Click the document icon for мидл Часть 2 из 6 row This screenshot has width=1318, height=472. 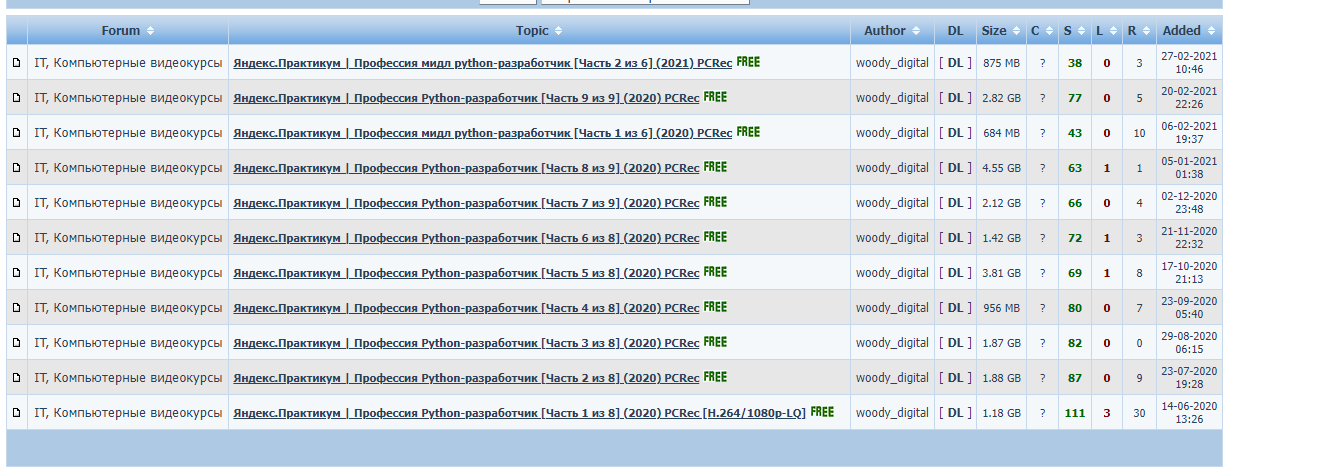[x=16, y=63]
